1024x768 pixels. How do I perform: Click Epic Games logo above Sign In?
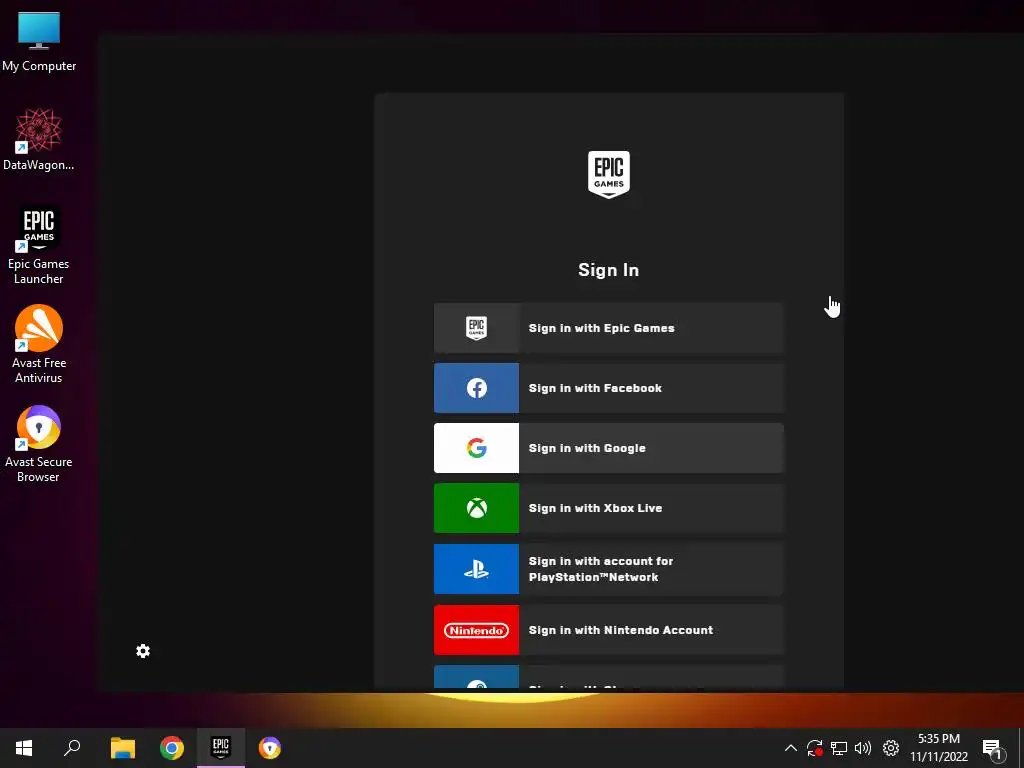tap(609, 174)
